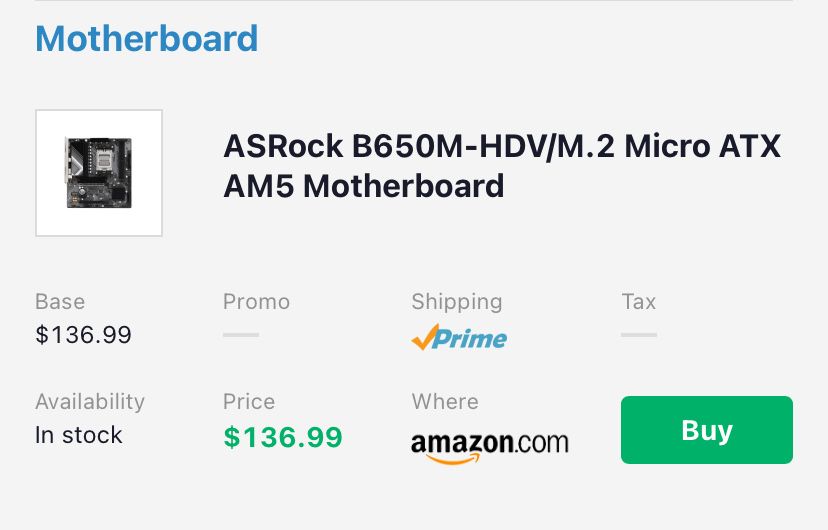Click the Base column label

(60, 302)
